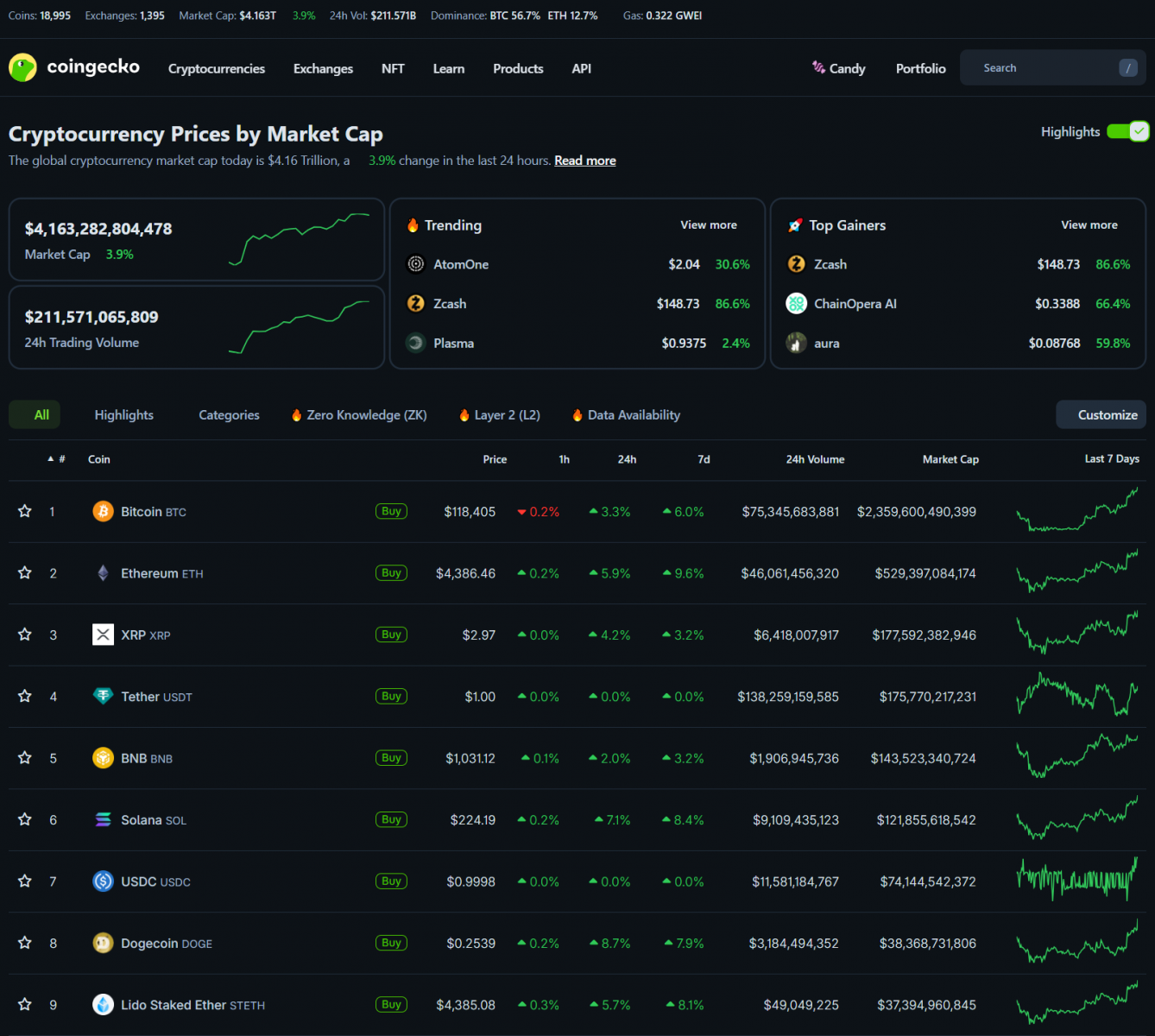Viewport: 1155px width, 1036px height.
Task: Click the Solana coin icon
Action: click(x=103, y=820)
